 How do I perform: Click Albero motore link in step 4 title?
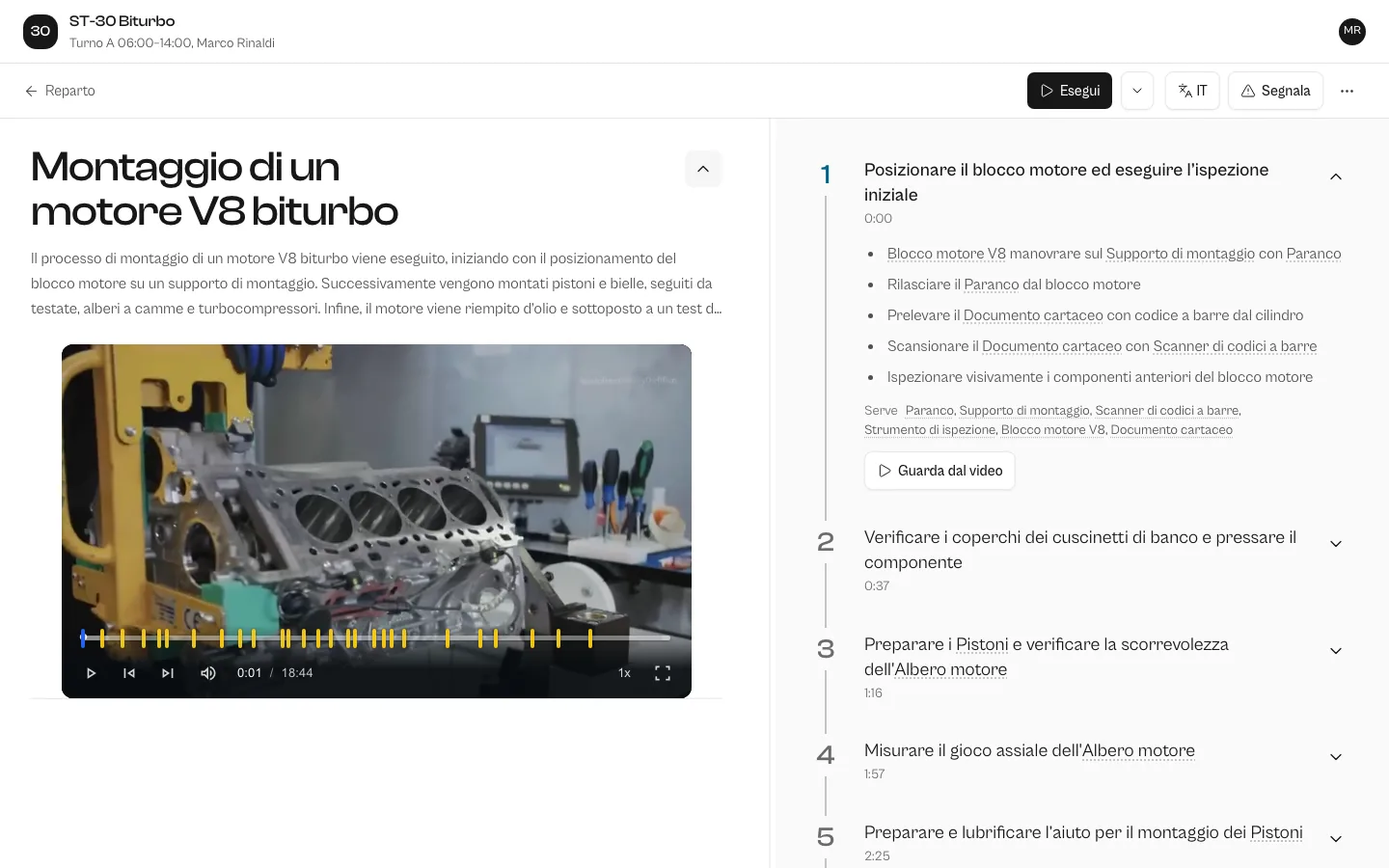[1138, 750]
